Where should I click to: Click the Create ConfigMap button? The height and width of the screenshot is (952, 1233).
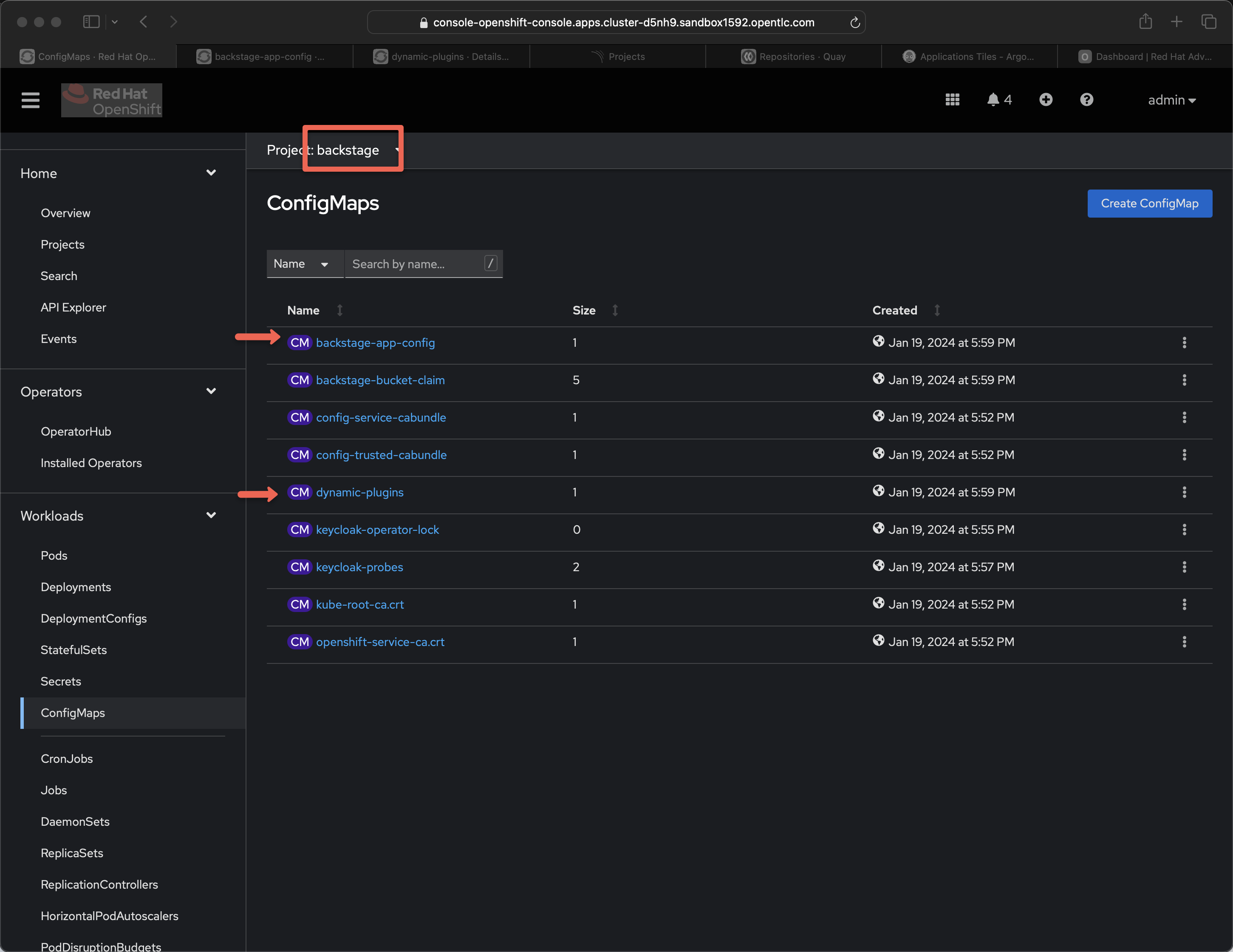(x=1149, y=203)
